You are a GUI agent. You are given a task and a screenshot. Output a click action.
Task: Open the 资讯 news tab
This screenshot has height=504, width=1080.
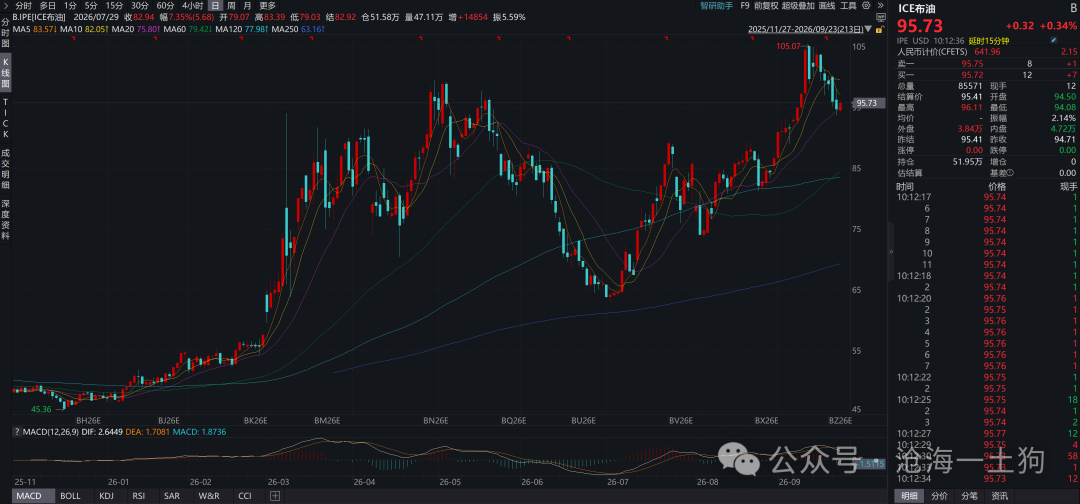998,496
